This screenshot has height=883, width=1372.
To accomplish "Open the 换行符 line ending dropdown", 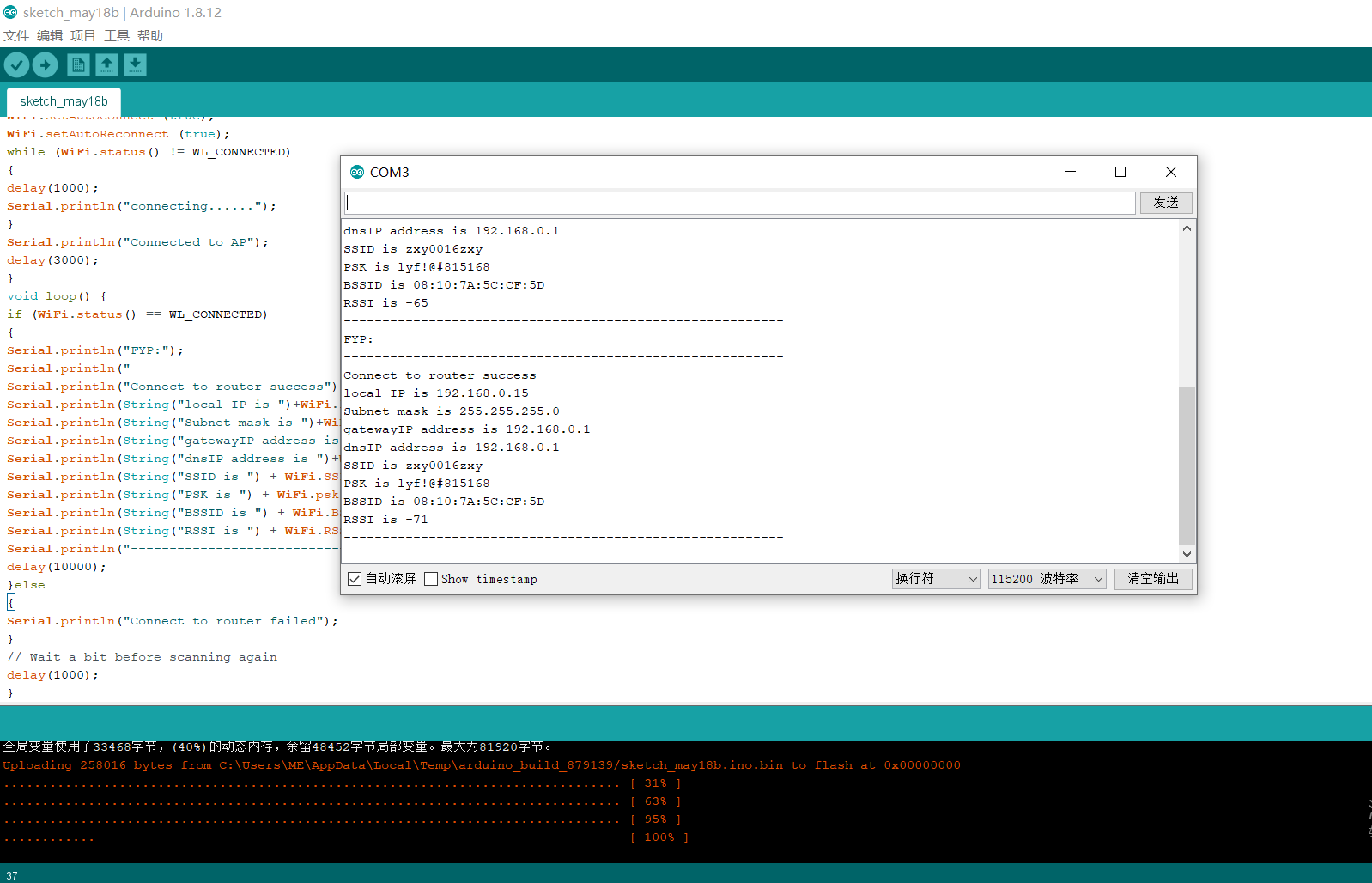I will (x=936, y=579).
